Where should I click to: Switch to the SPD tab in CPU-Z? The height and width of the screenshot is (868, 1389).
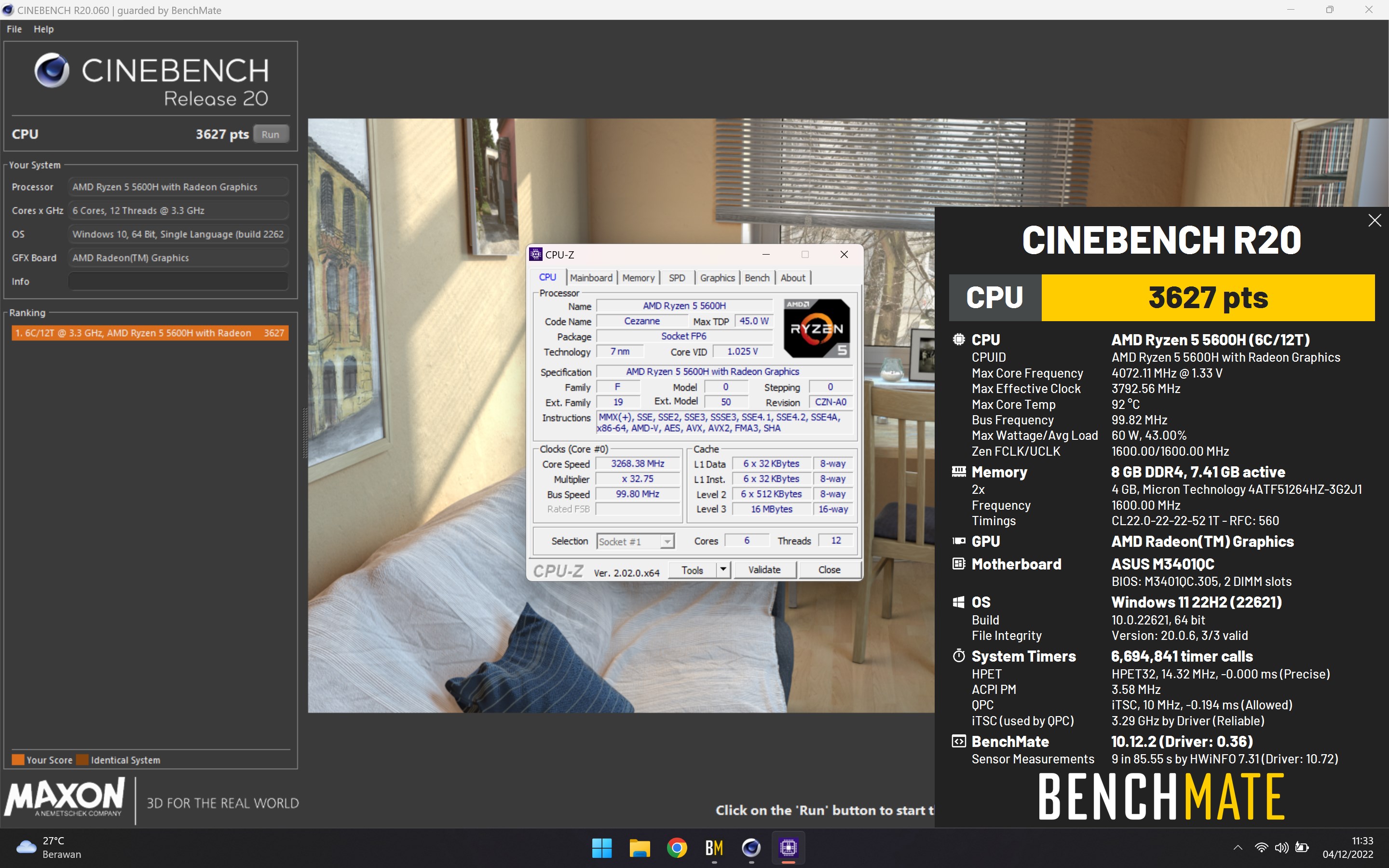[677, 278]
